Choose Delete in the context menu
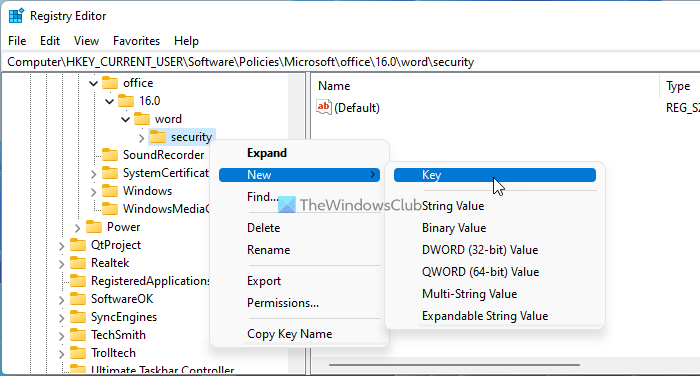This screenshot has width=700, height=376. click(x=299, y=228)
